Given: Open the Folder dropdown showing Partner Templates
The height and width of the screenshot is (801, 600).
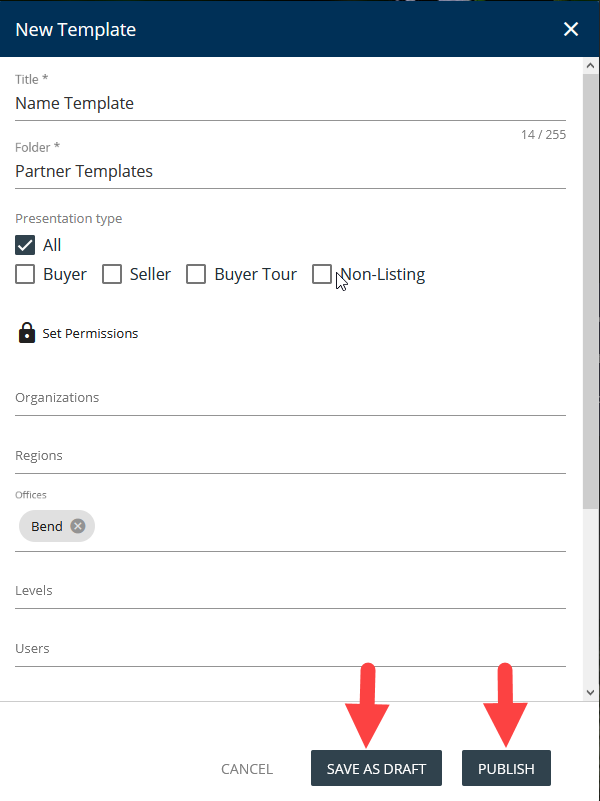Looking at the screenshot, I should (x=290, y=171).
